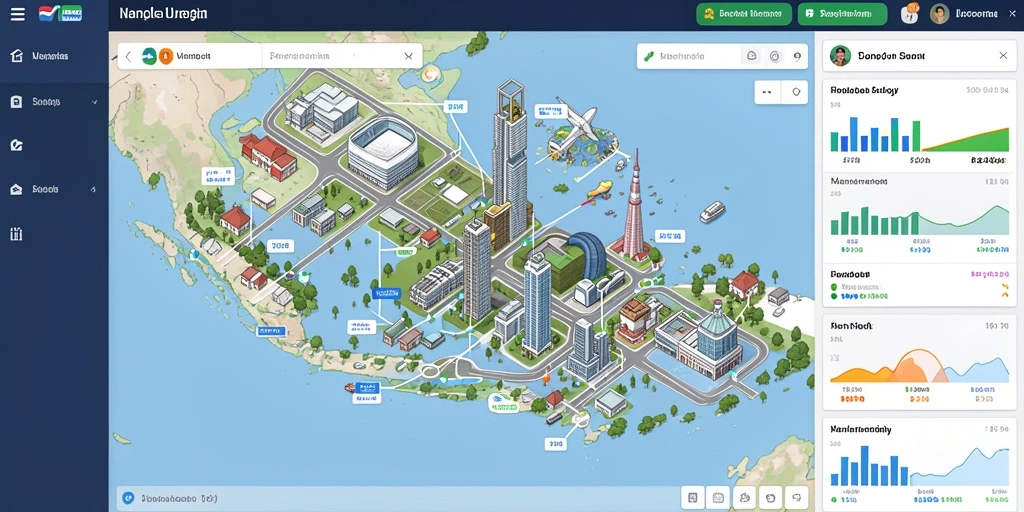Open the home icon in sidebar
Viewport: 1024px width, 512px height.
[17, 56]
